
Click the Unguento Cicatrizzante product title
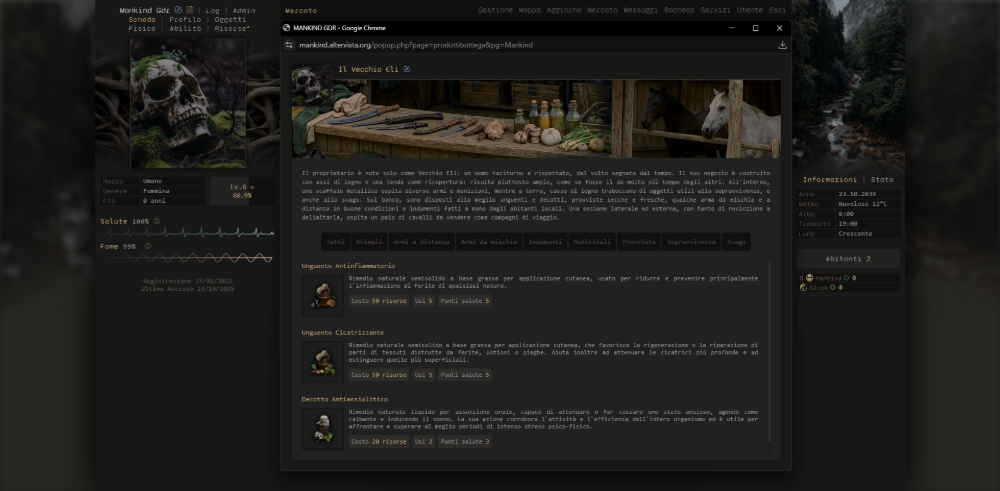[x=342, y=333]
